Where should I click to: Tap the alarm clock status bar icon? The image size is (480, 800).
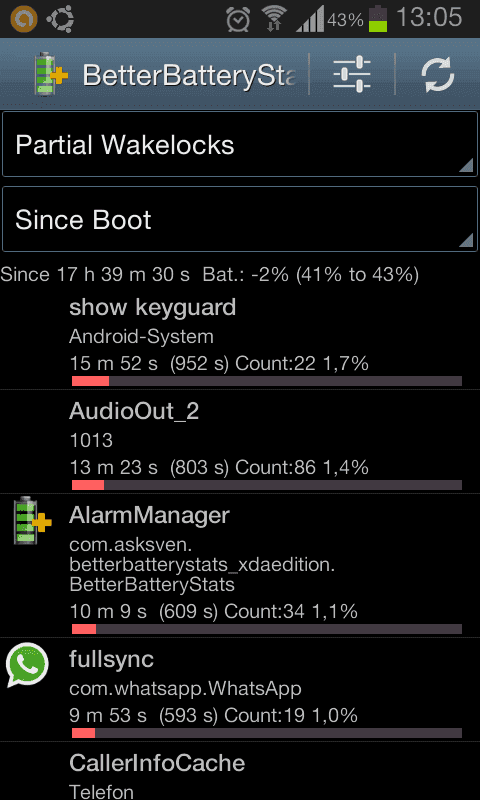[x=238, y=20]
